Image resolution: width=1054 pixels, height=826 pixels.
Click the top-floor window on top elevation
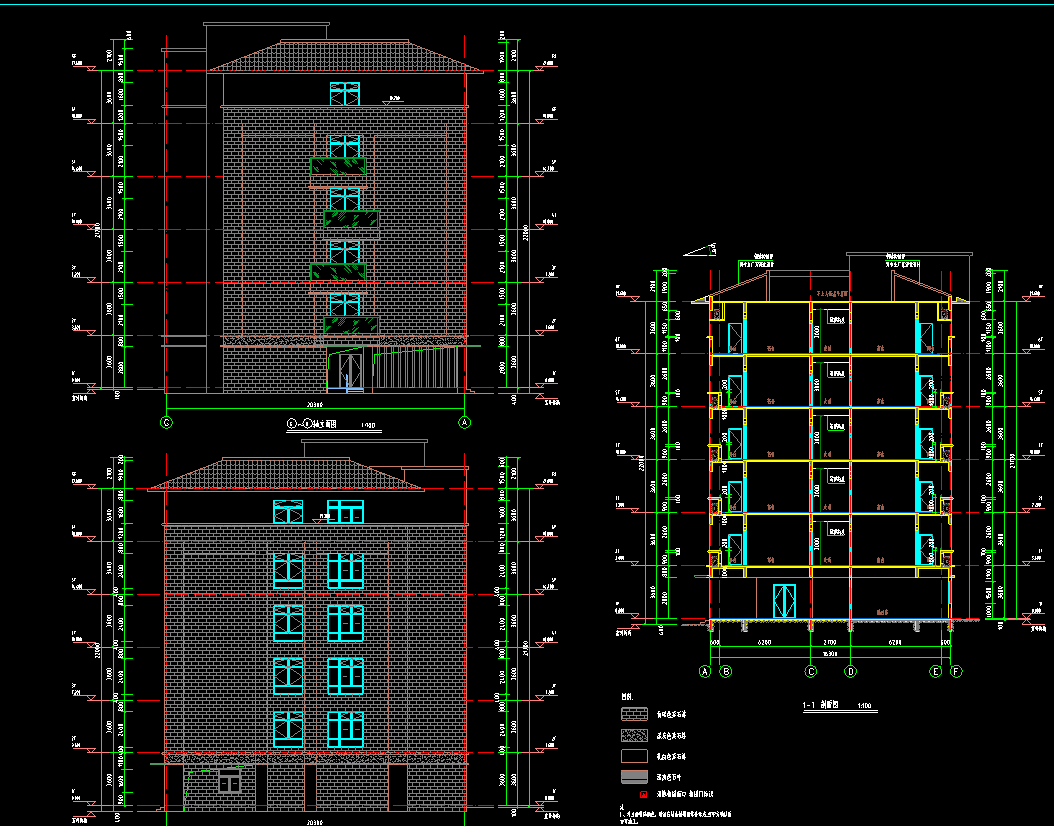[344, 94]
